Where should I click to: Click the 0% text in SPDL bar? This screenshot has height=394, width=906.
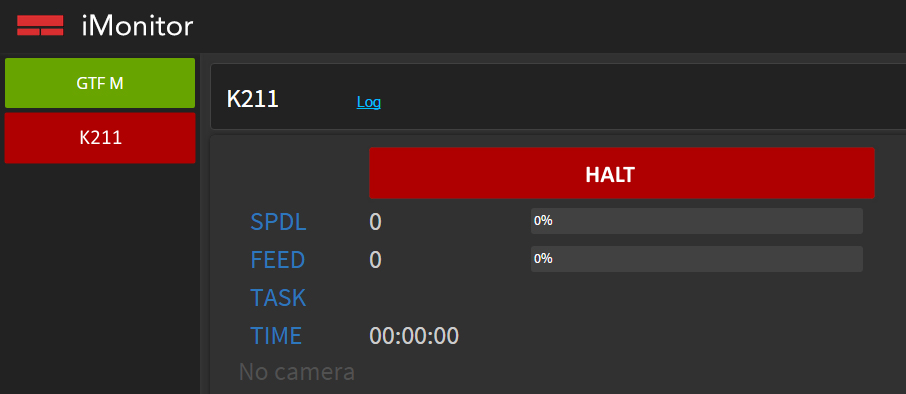click(543, 221)
